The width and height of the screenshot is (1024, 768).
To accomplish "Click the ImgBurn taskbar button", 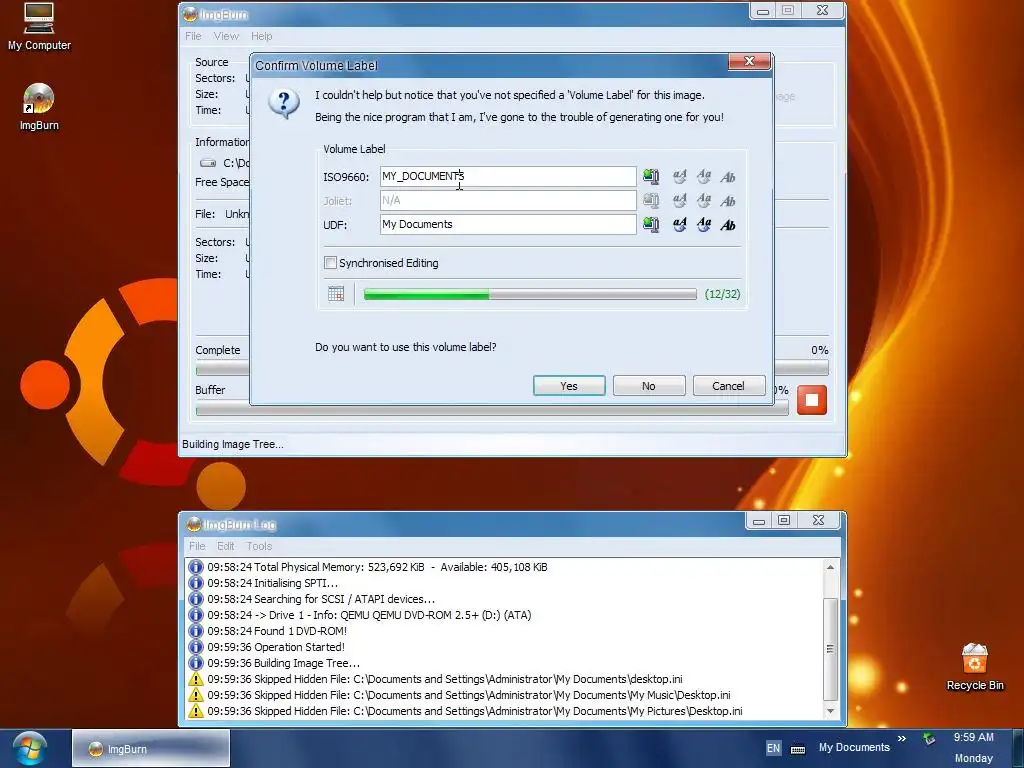I will pos(151,748).
